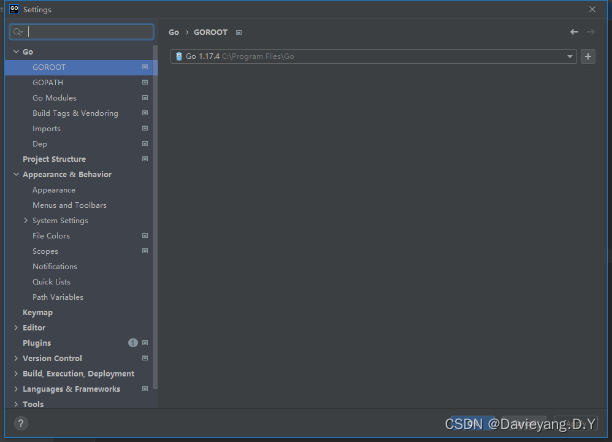Expand the Tools group
Screen dimensions: 612x442
(16, 404)
